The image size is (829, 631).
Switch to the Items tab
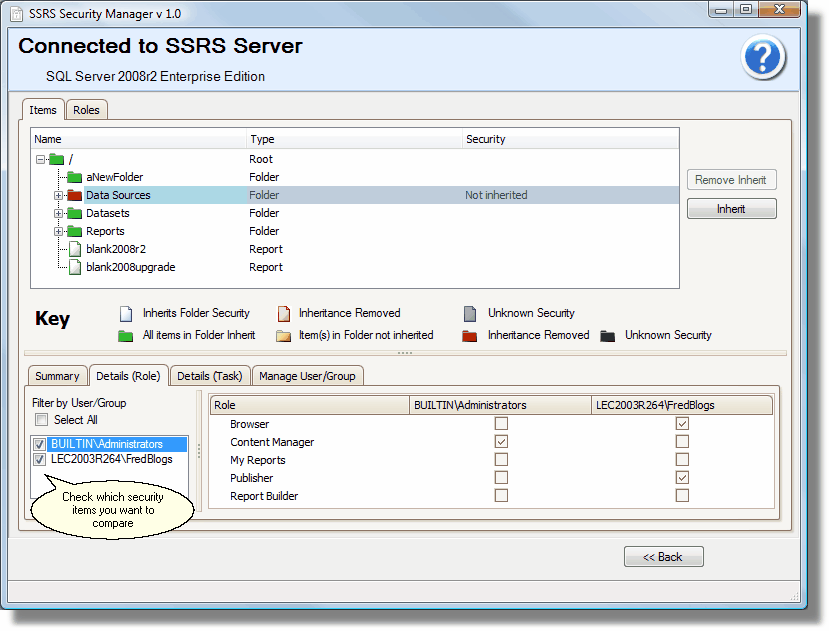[x=43, y=110]
